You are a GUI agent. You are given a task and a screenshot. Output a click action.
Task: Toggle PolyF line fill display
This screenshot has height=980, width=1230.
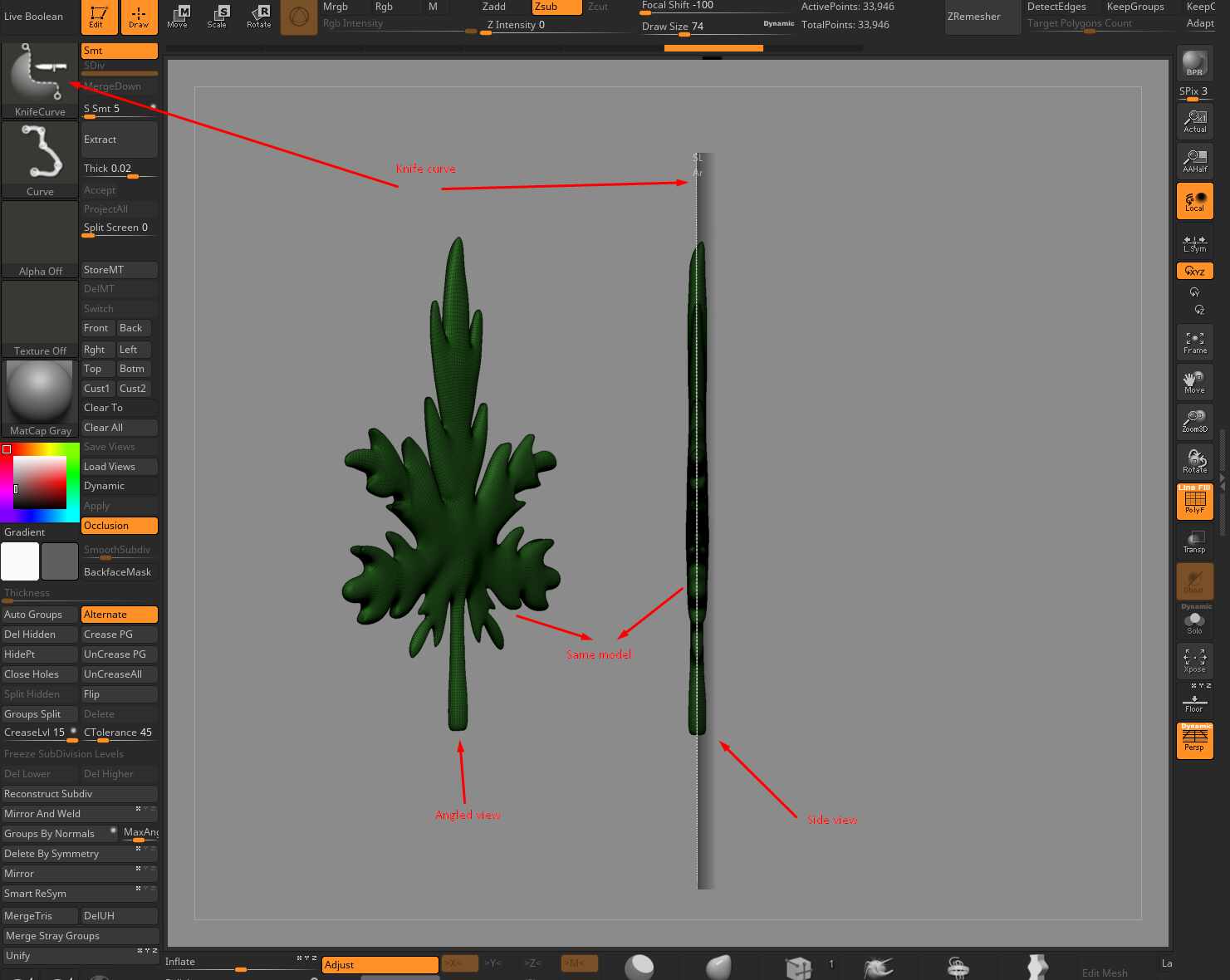(x=1194, y=501)
